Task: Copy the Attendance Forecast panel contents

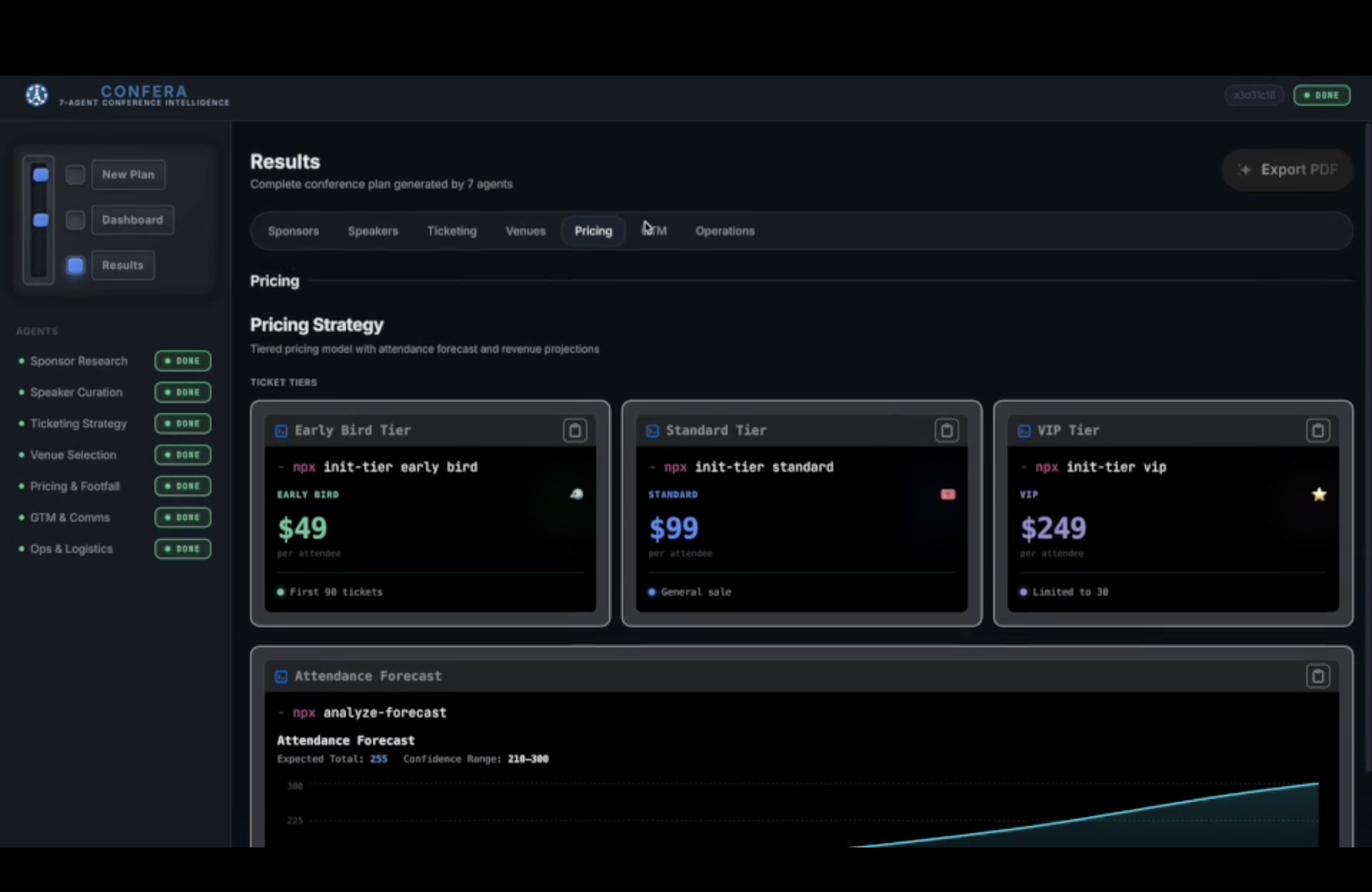Action: (x=1318, y=676)
